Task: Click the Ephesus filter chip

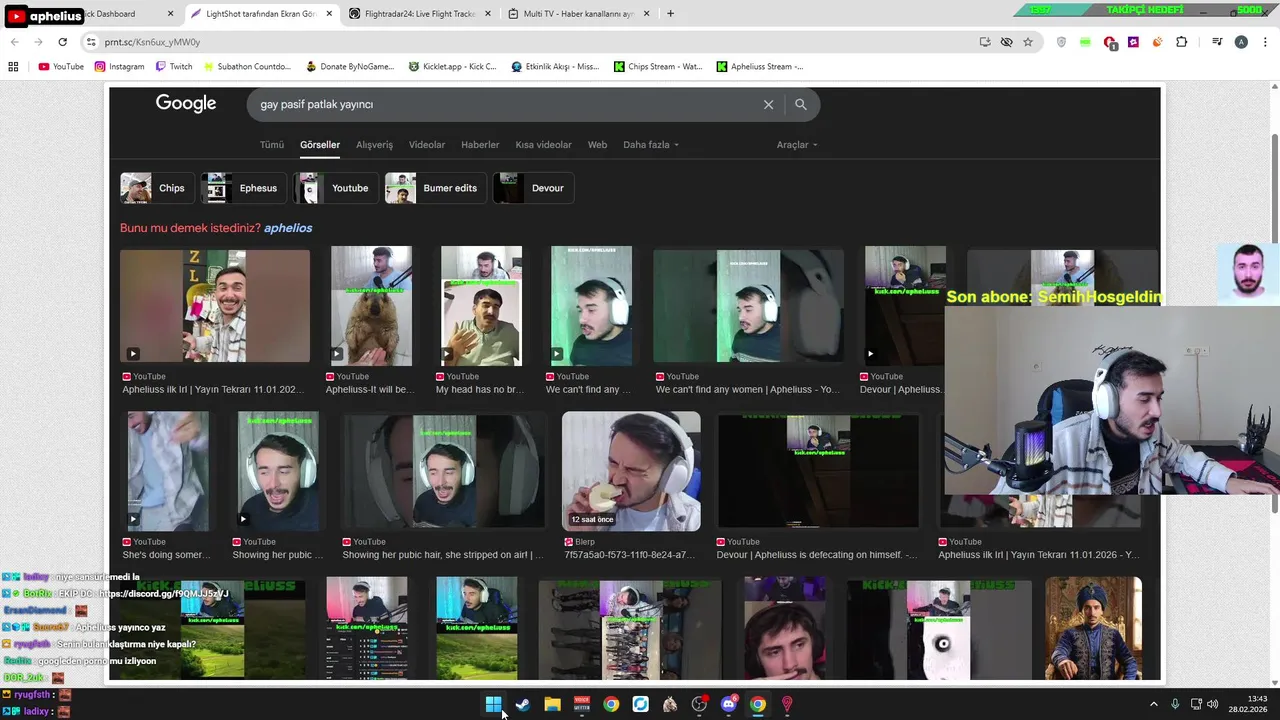Action: [x=243, y=188]
